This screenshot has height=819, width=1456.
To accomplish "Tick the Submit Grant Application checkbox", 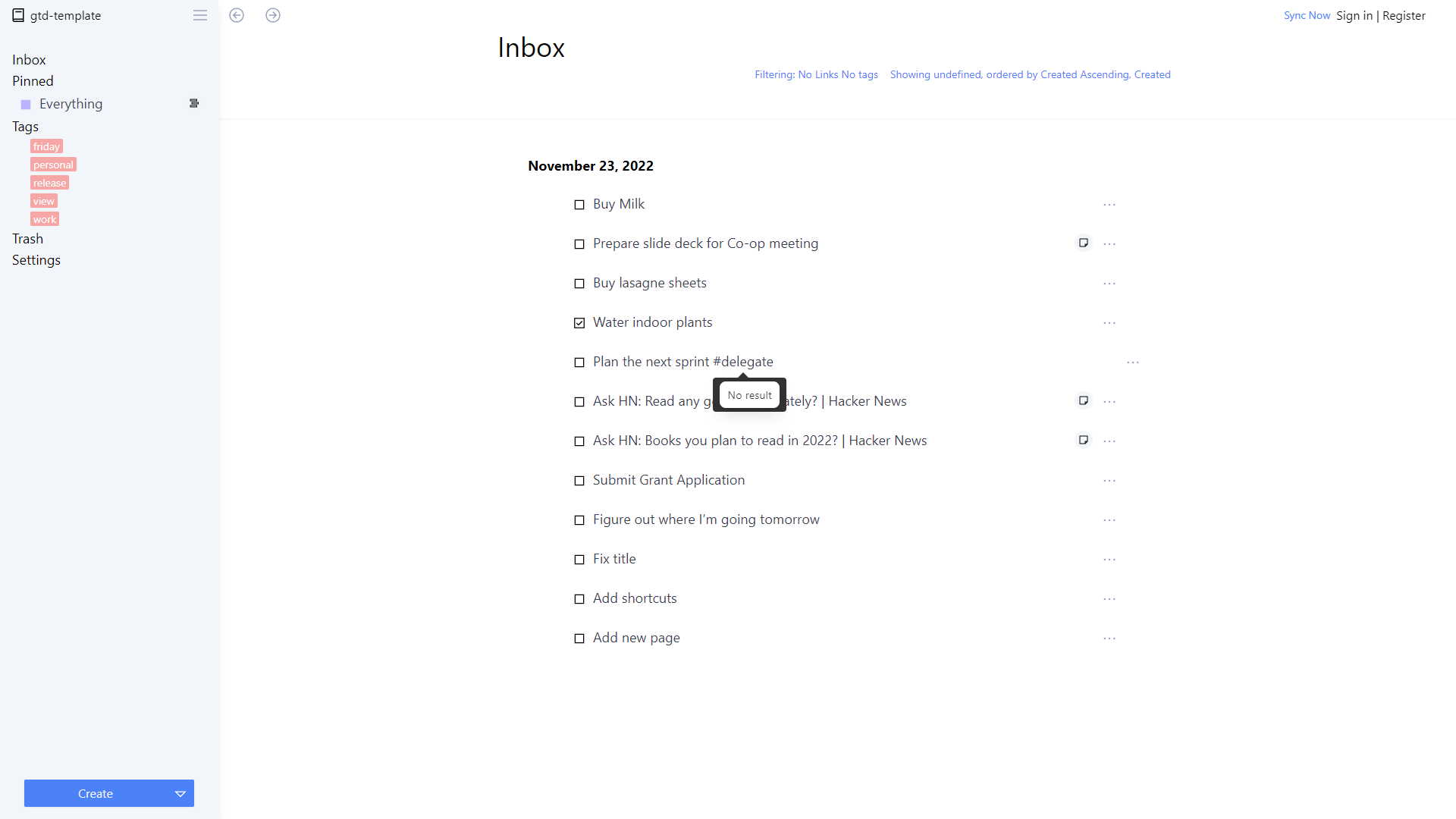I will click(x=579, y=481).
